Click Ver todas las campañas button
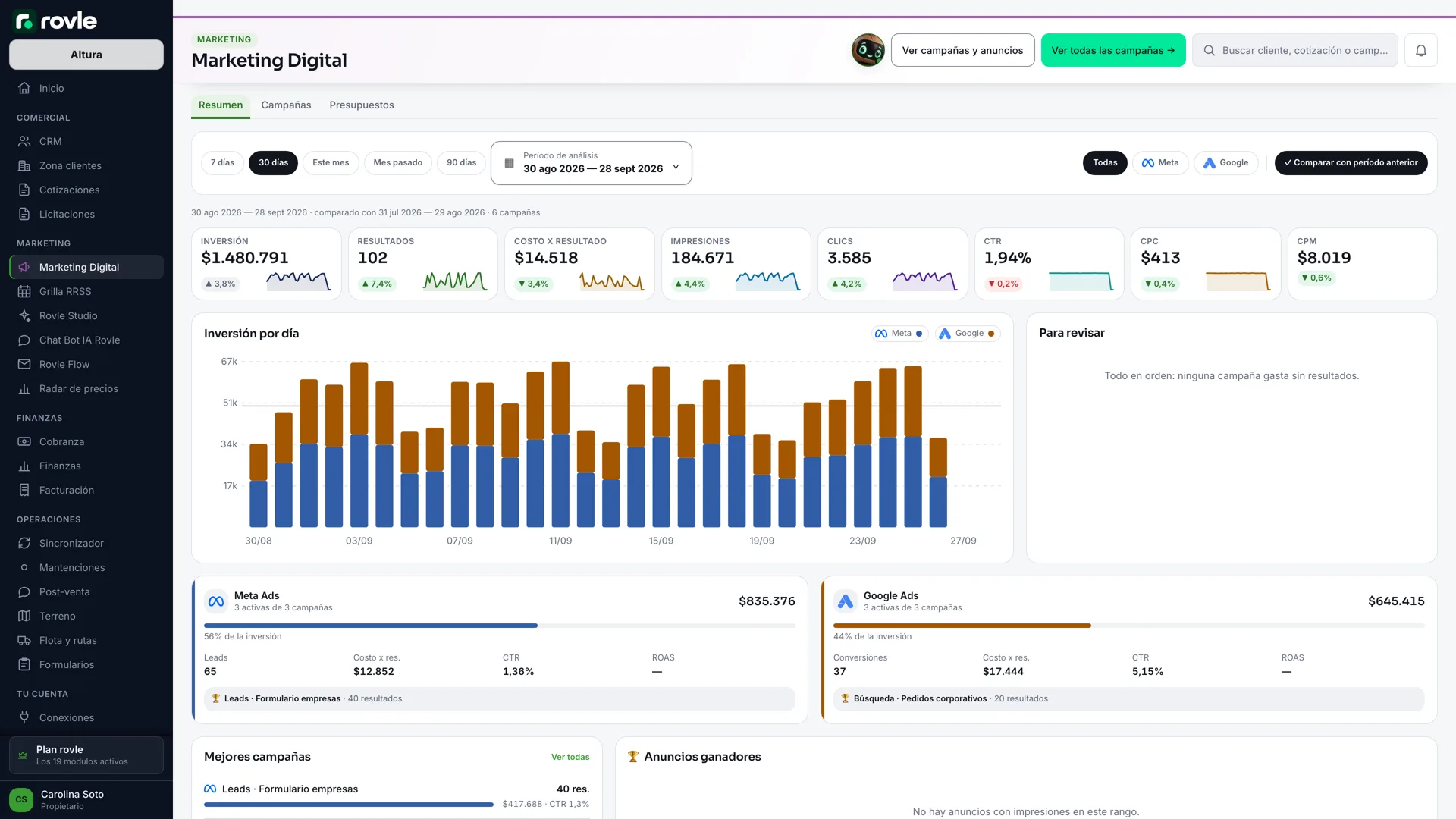Image resolution: width=1456 pixels, height=819 pixels. pos(1113,50)
